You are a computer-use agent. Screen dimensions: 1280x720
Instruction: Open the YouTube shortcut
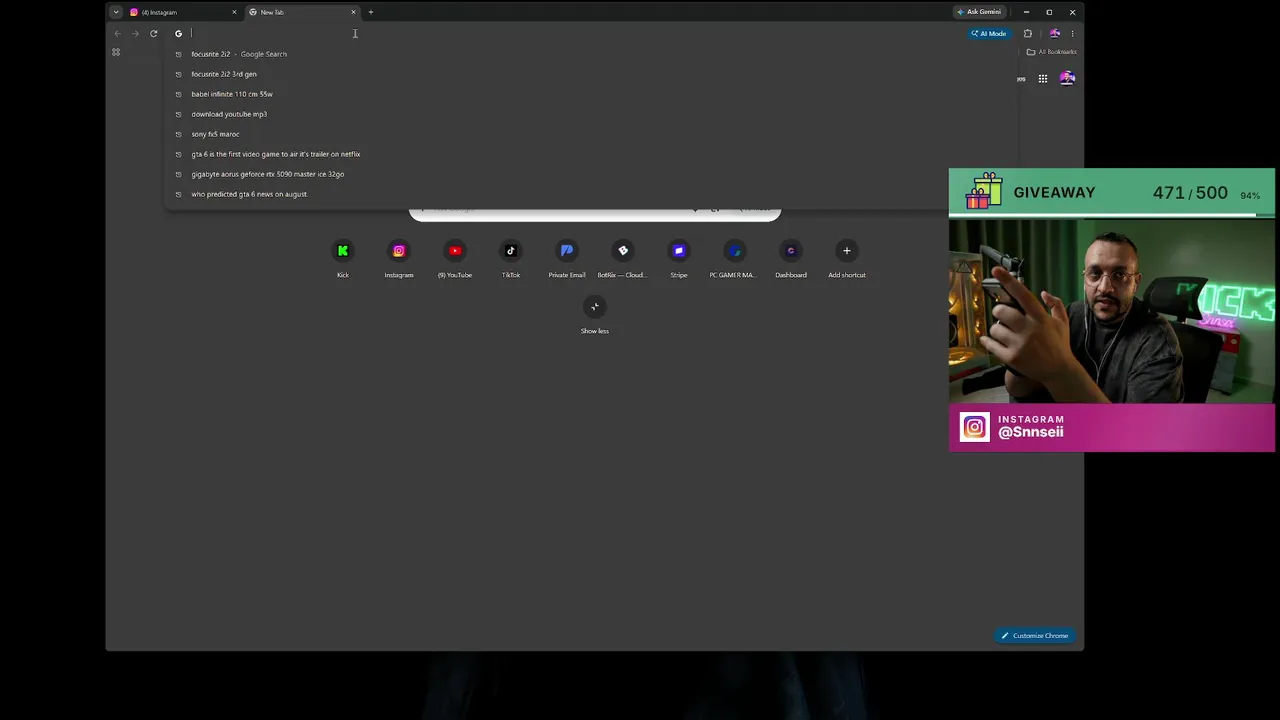[x=455, y=258]
